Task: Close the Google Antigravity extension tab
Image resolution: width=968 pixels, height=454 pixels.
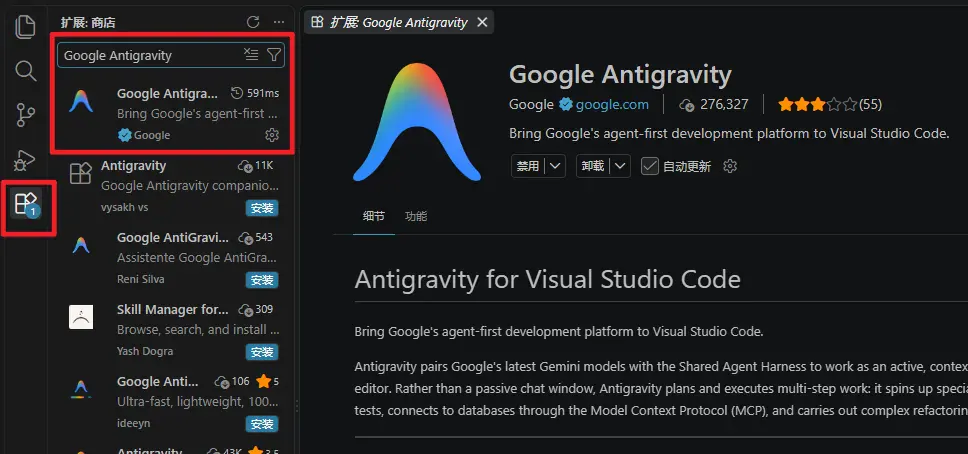Action: coord(482,22)
